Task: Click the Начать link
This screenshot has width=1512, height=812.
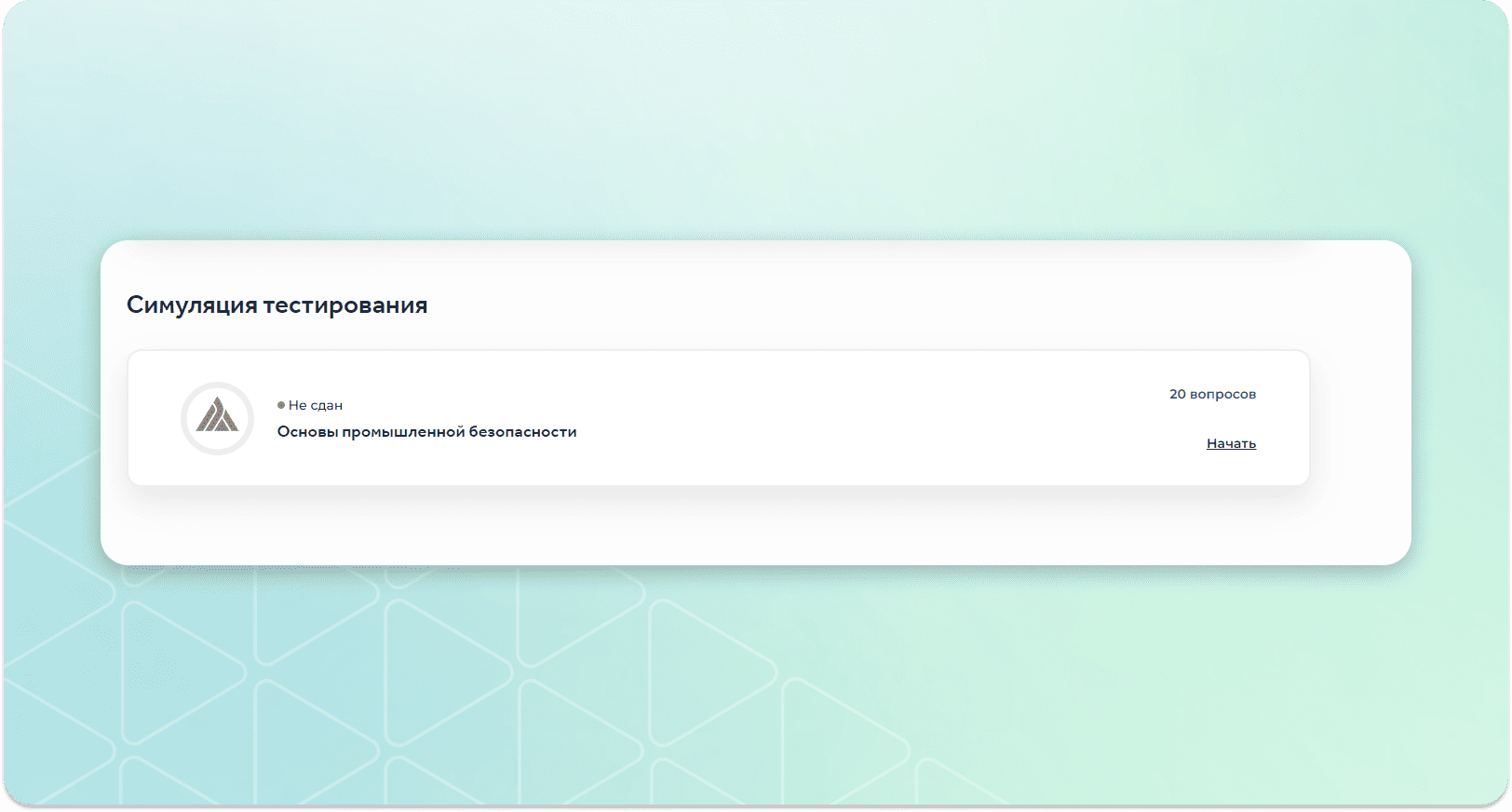Action: (1231, 443)
